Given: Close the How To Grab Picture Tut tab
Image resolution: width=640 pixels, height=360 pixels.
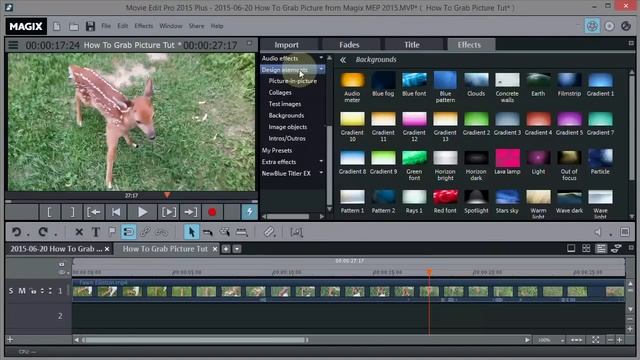Looking at the screenshot, I should [x=215, y=249].
